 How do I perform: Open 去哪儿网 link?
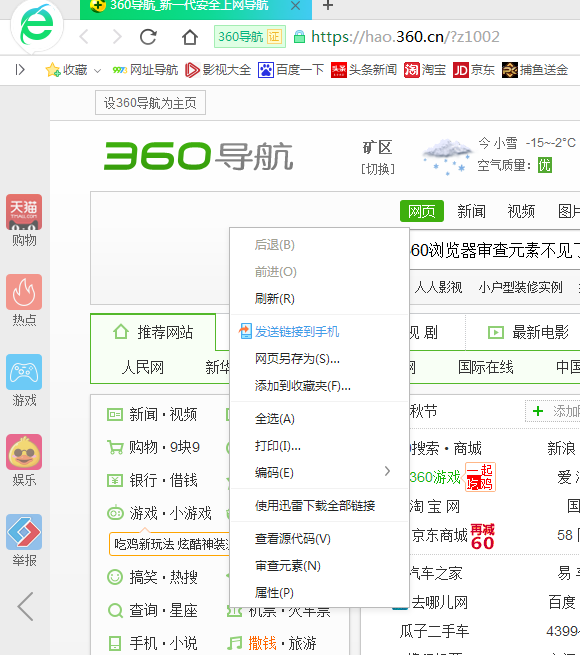440,602
